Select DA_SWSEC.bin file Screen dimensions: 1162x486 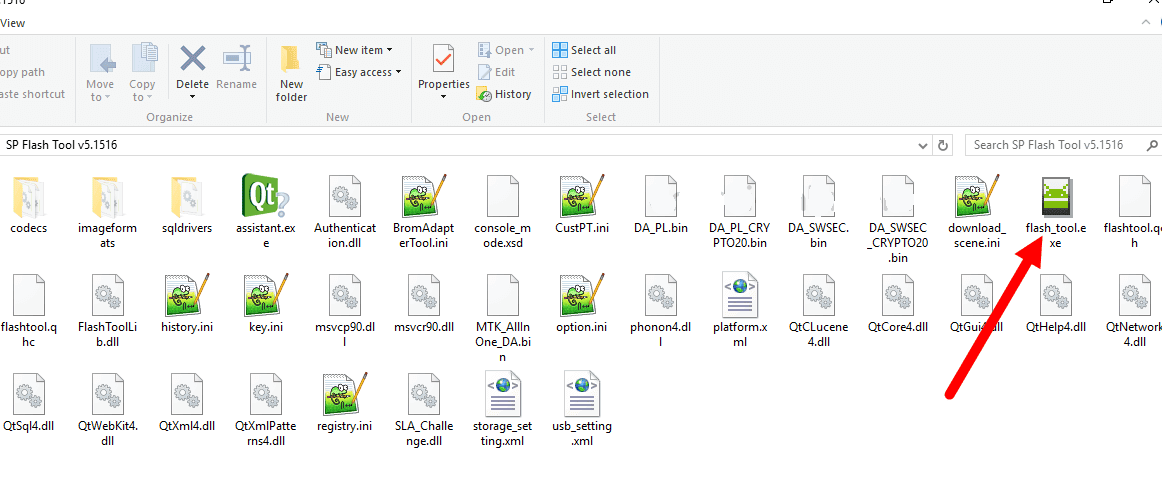click(x=818, y=213)
